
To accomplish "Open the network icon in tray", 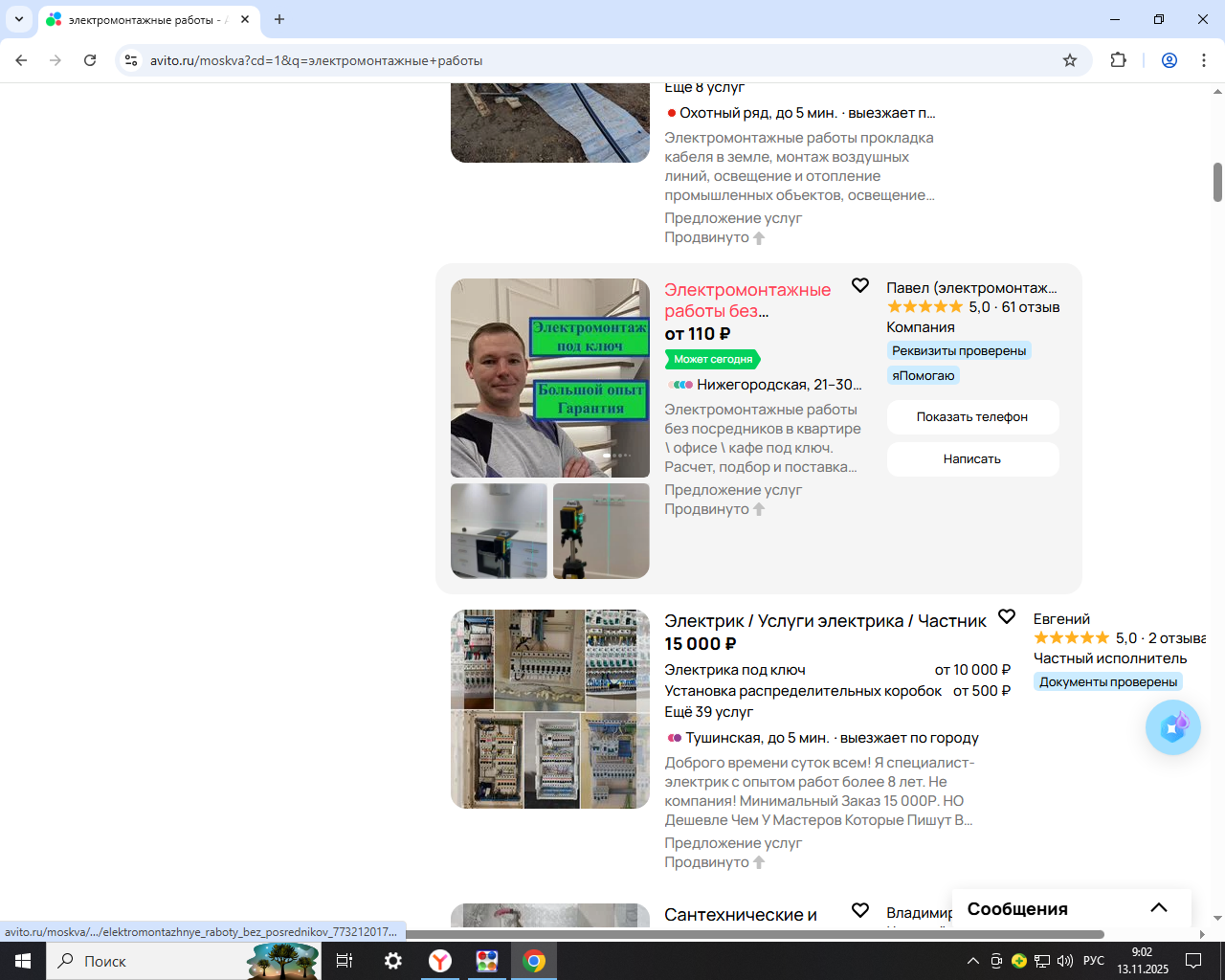I will (x=1042, y=961).
